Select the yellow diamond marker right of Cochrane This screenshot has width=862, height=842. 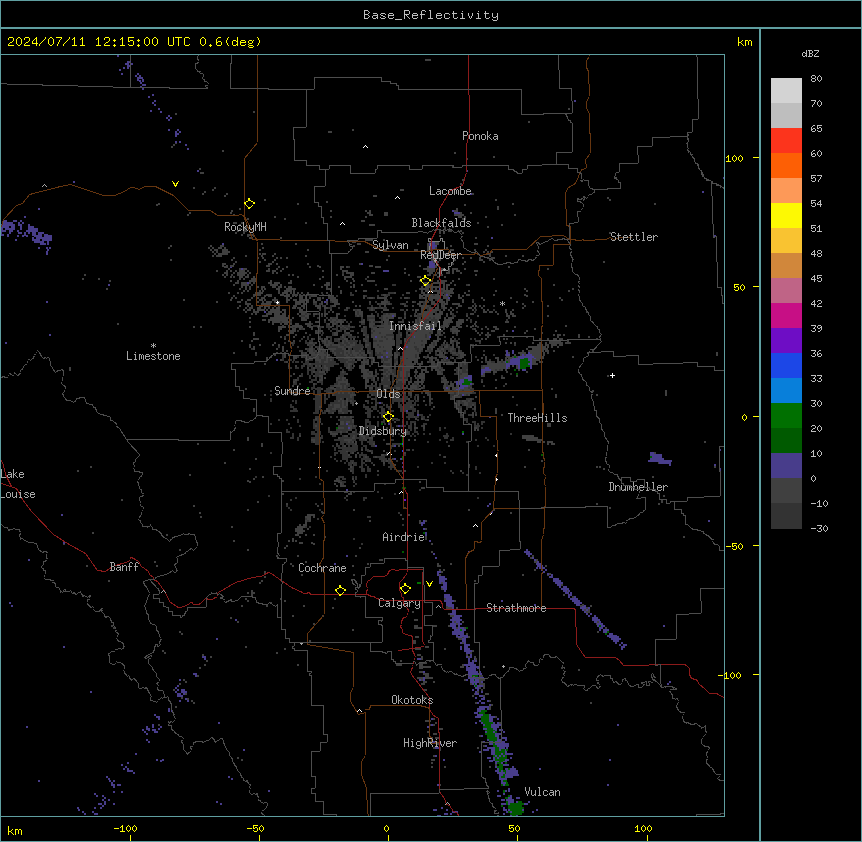[x=340, y=590]
